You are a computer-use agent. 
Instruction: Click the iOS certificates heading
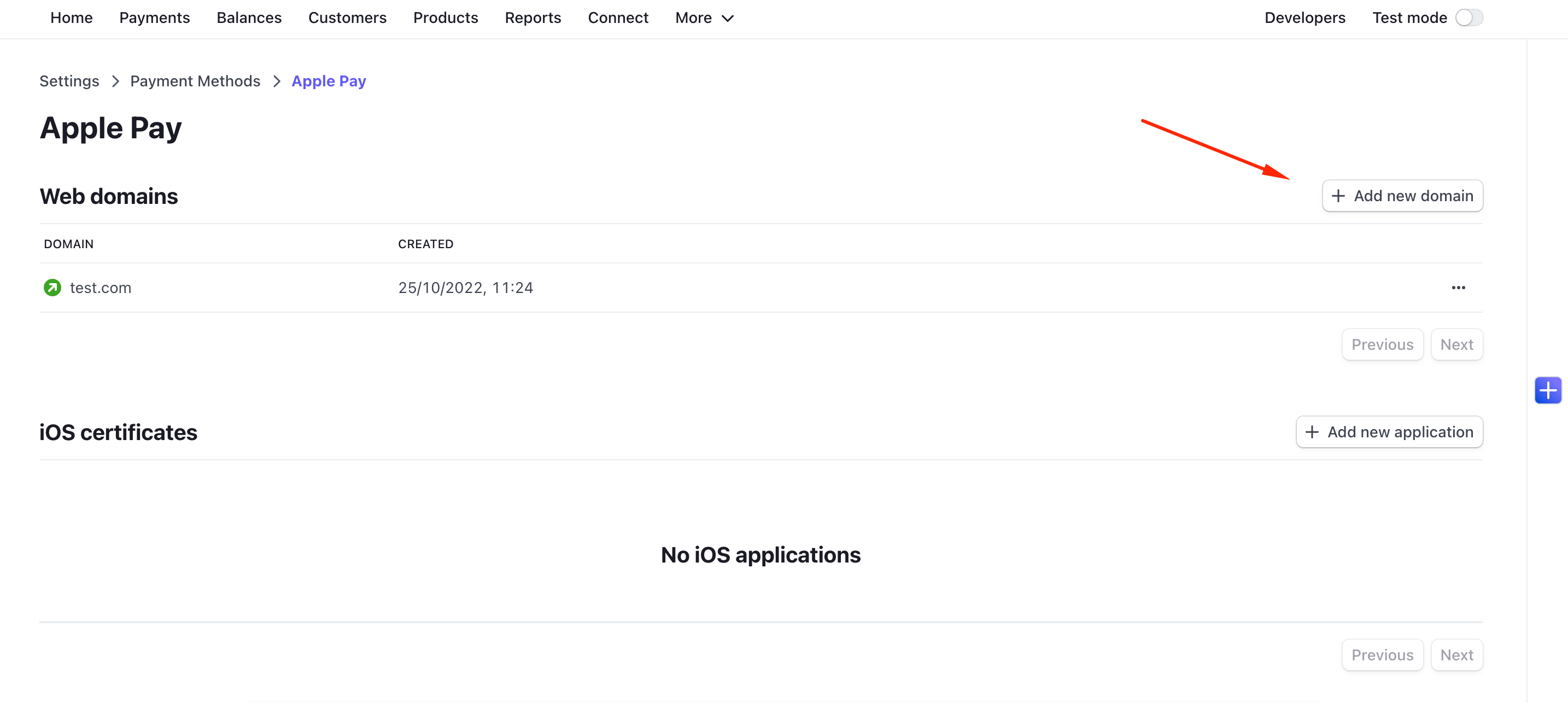[x=118, y=432]
